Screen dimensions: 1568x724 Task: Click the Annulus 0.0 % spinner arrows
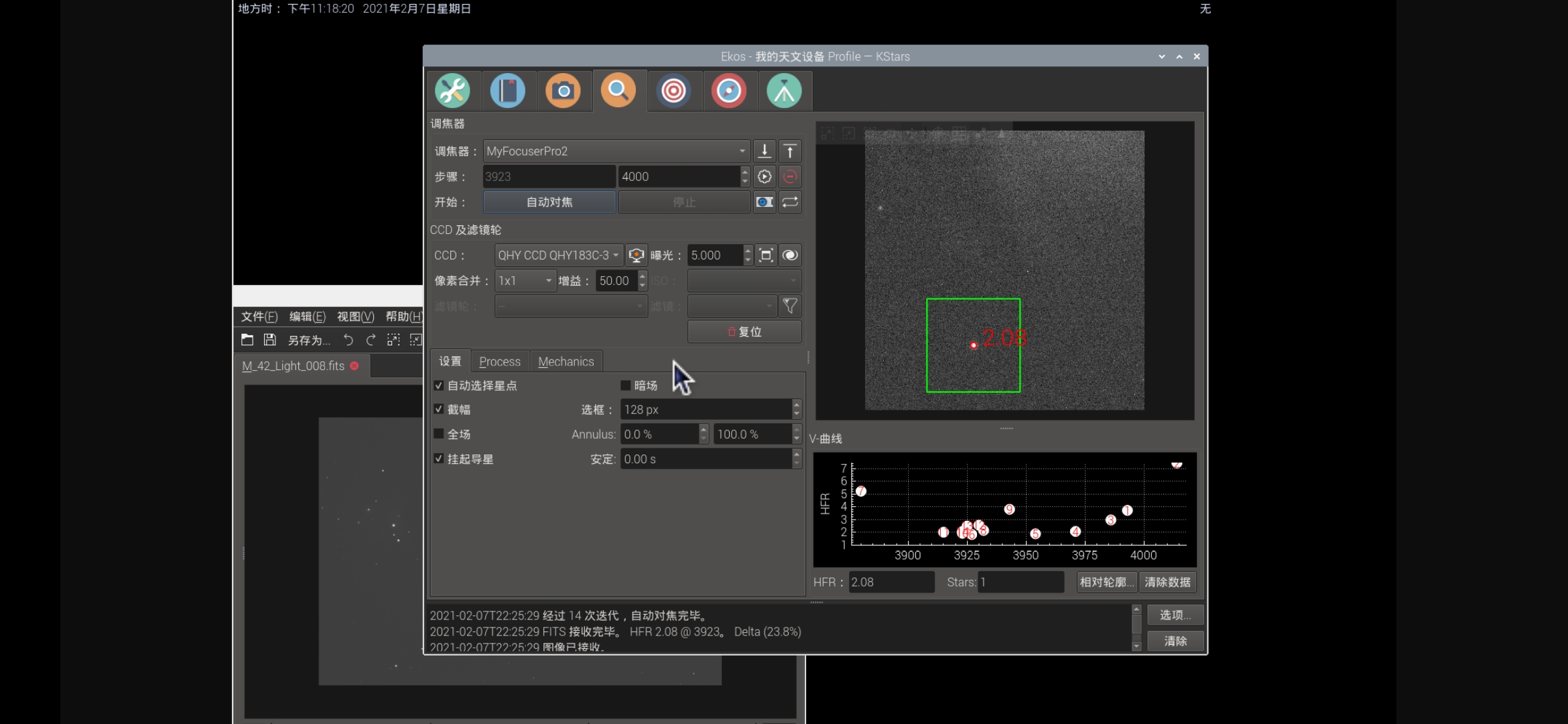click(x=703, y=434)
